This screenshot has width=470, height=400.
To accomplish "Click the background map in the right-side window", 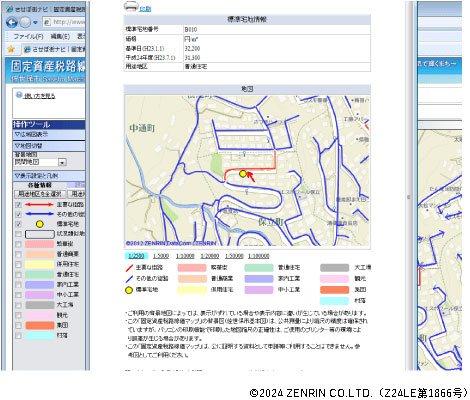I will pos(440,250).
